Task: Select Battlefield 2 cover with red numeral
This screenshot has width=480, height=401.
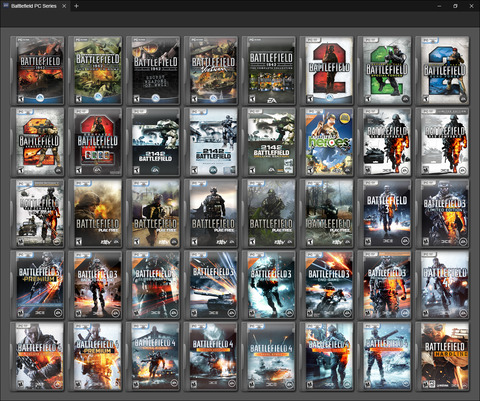Action: point(327,70)
